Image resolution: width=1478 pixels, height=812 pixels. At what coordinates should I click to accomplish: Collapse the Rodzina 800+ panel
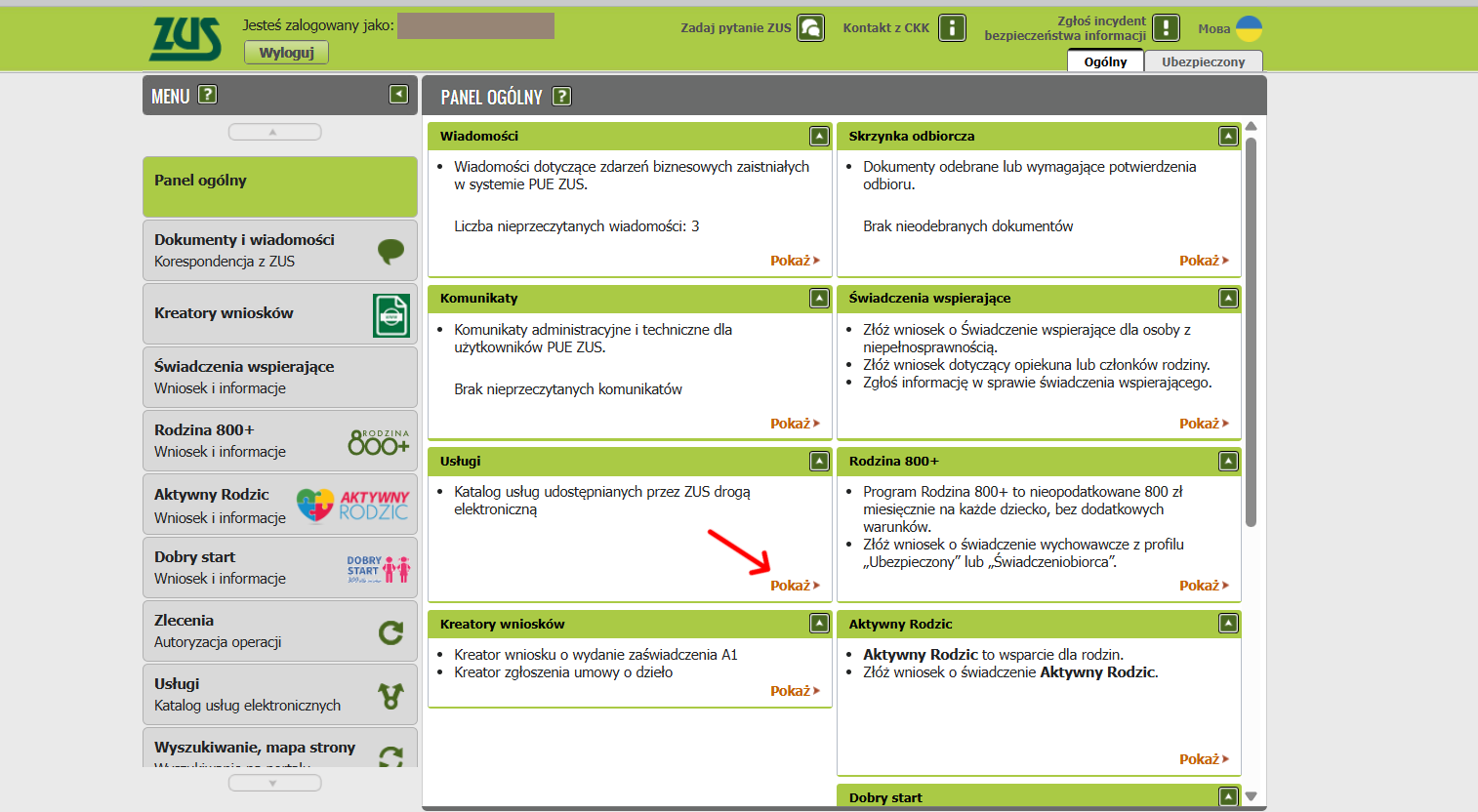coord(1228,462)
